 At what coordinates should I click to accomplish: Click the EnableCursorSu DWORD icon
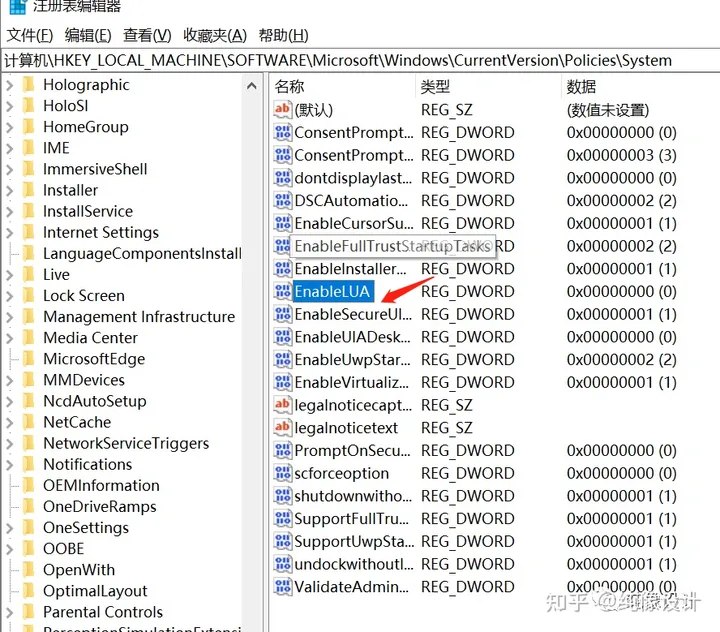282,223
